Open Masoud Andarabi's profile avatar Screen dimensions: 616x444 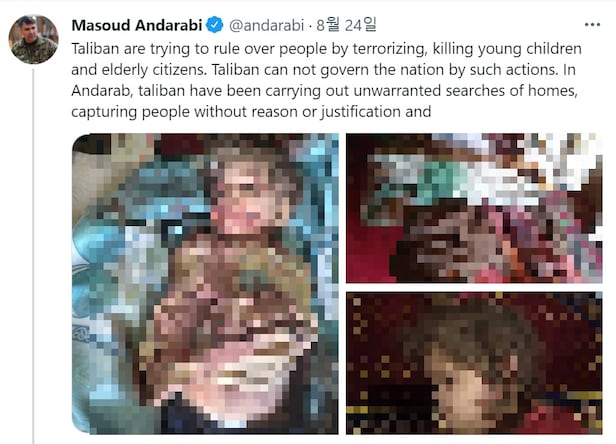coord(33,40)
